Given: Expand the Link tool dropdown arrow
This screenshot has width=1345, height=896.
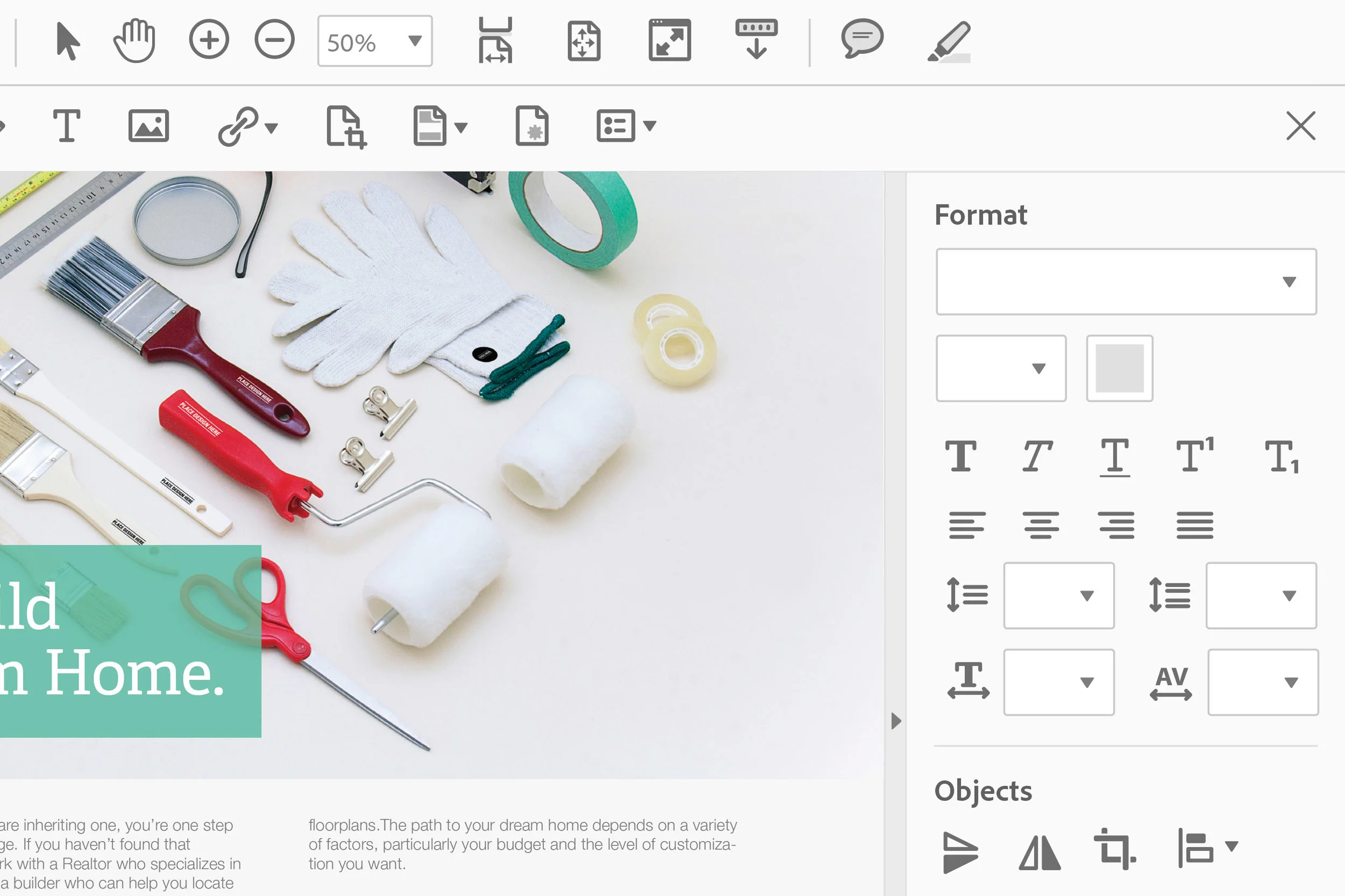Looking at the screenshot, I should [x=272, y=127].
